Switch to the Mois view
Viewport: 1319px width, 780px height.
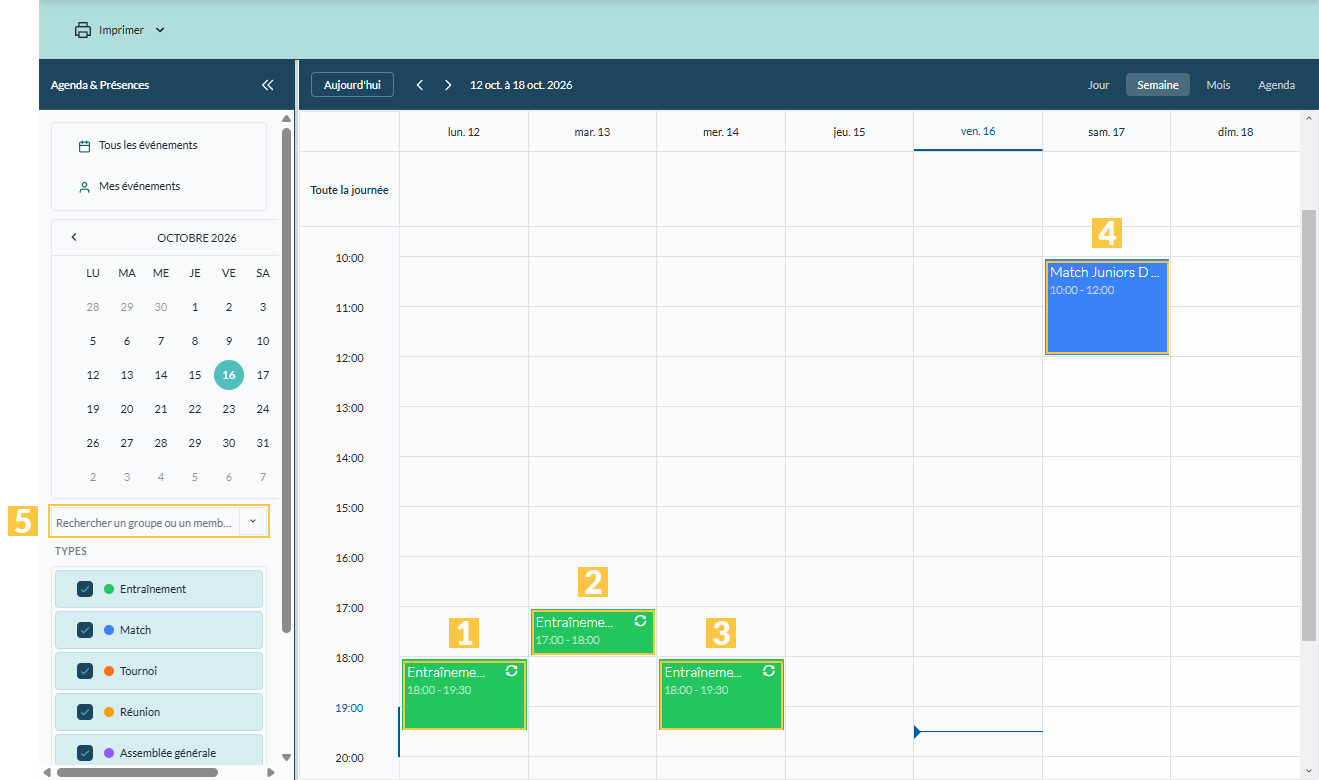pyautogui.click(x=1218, y=85)
